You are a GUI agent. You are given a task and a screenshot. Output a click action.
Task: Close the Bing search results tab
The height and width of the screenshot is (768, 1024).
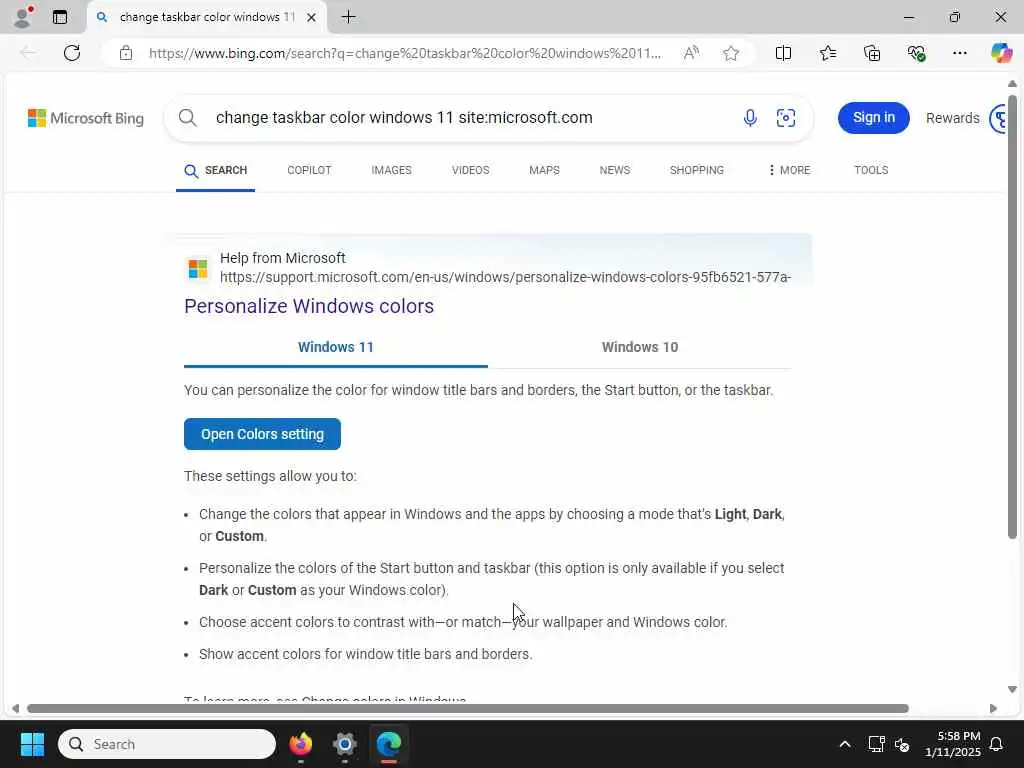[312, 18]
